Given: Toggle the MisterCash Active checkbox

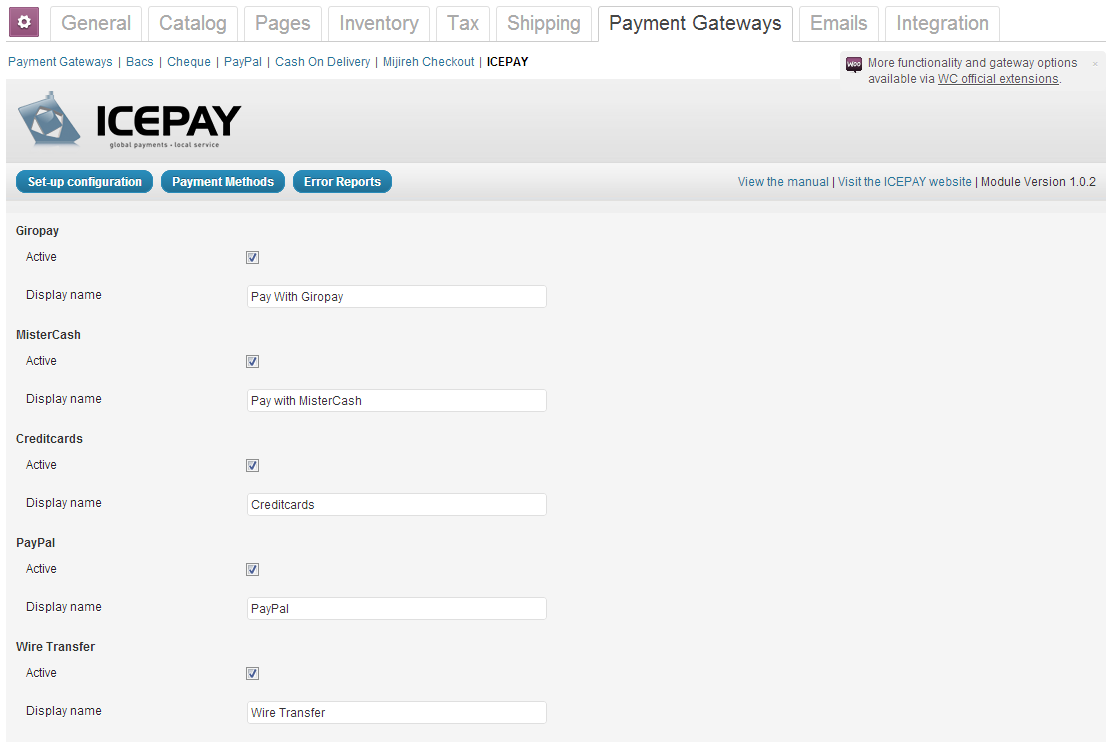Looking at the screenshot, I should tap(252, 361).
